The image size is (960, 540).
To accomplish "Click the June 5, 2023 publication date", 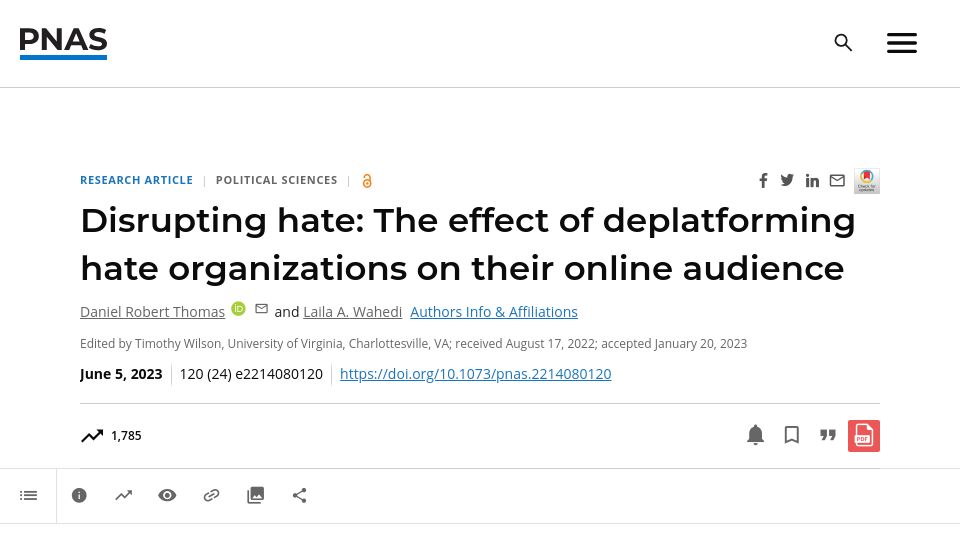I will click(121, 374).
